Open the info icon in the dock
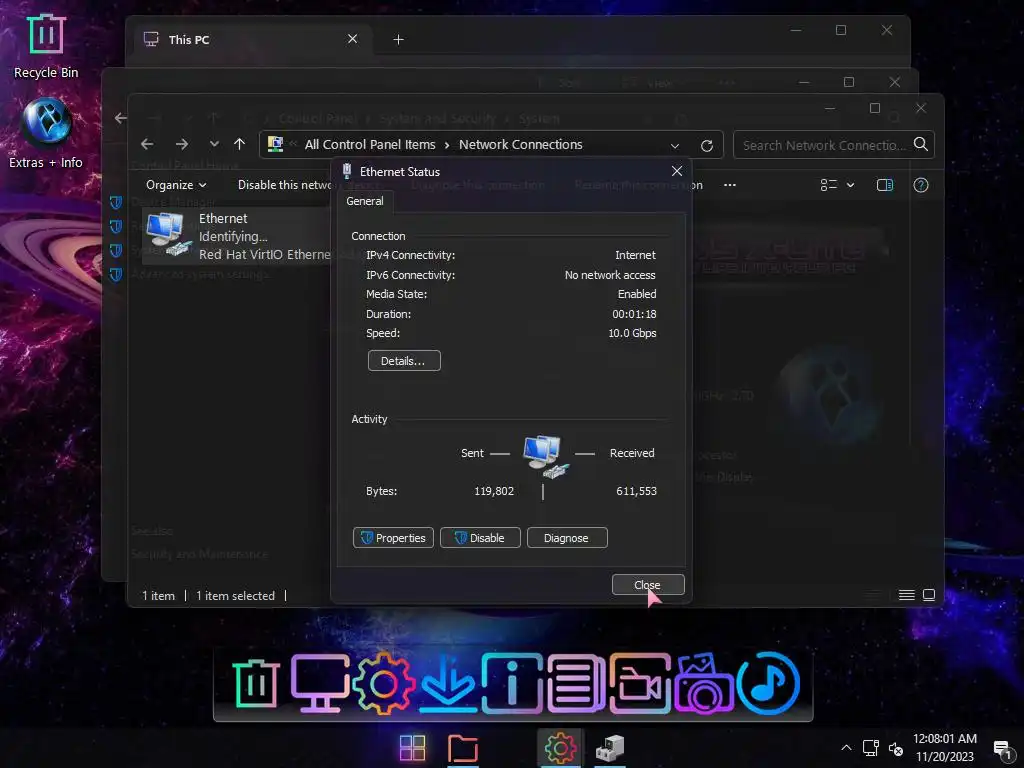The height and width of the screenshot is (768, 1024). click(512, 684)
